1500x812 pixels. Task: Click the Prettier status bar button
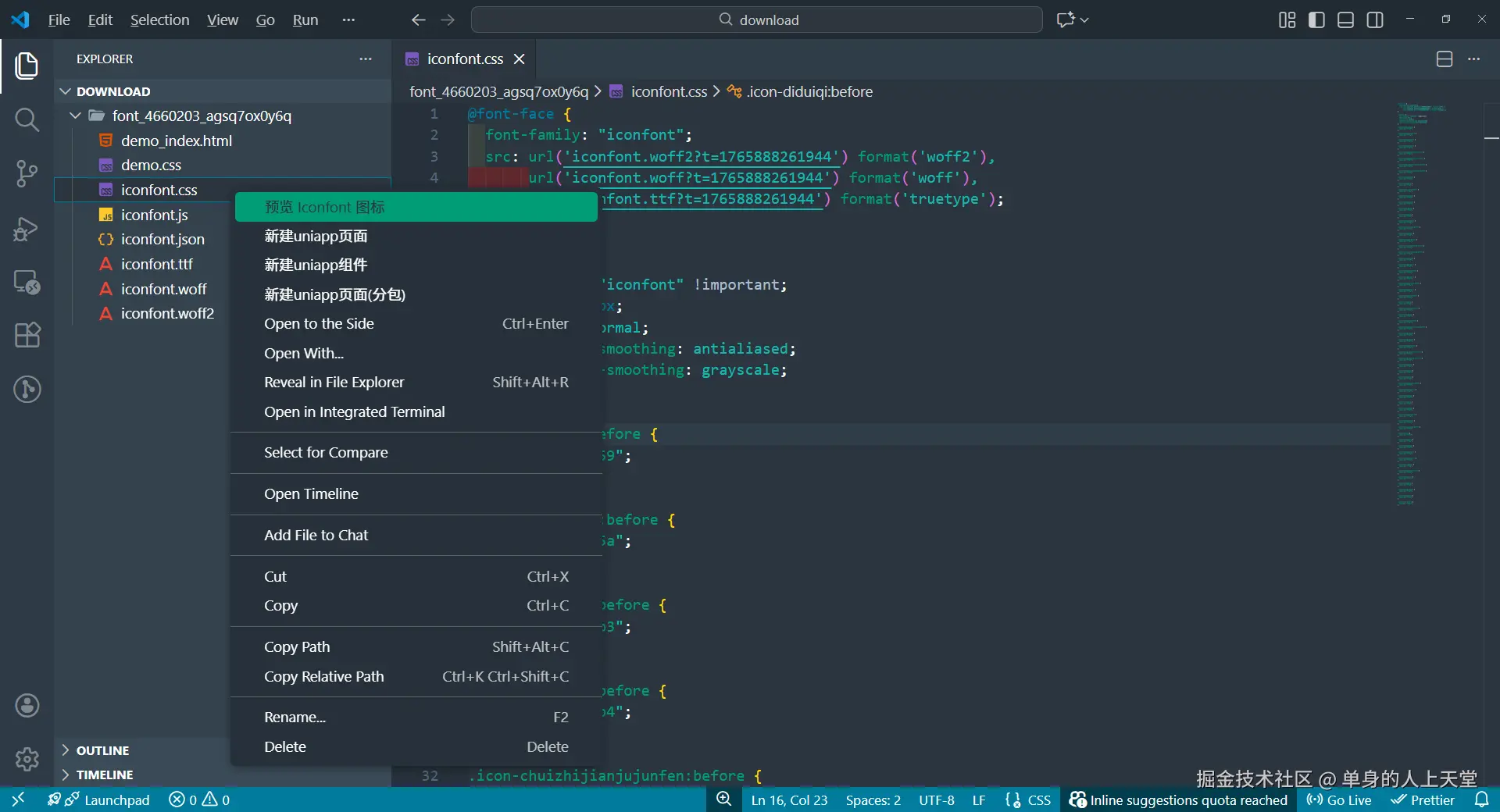coord(1423,800)
